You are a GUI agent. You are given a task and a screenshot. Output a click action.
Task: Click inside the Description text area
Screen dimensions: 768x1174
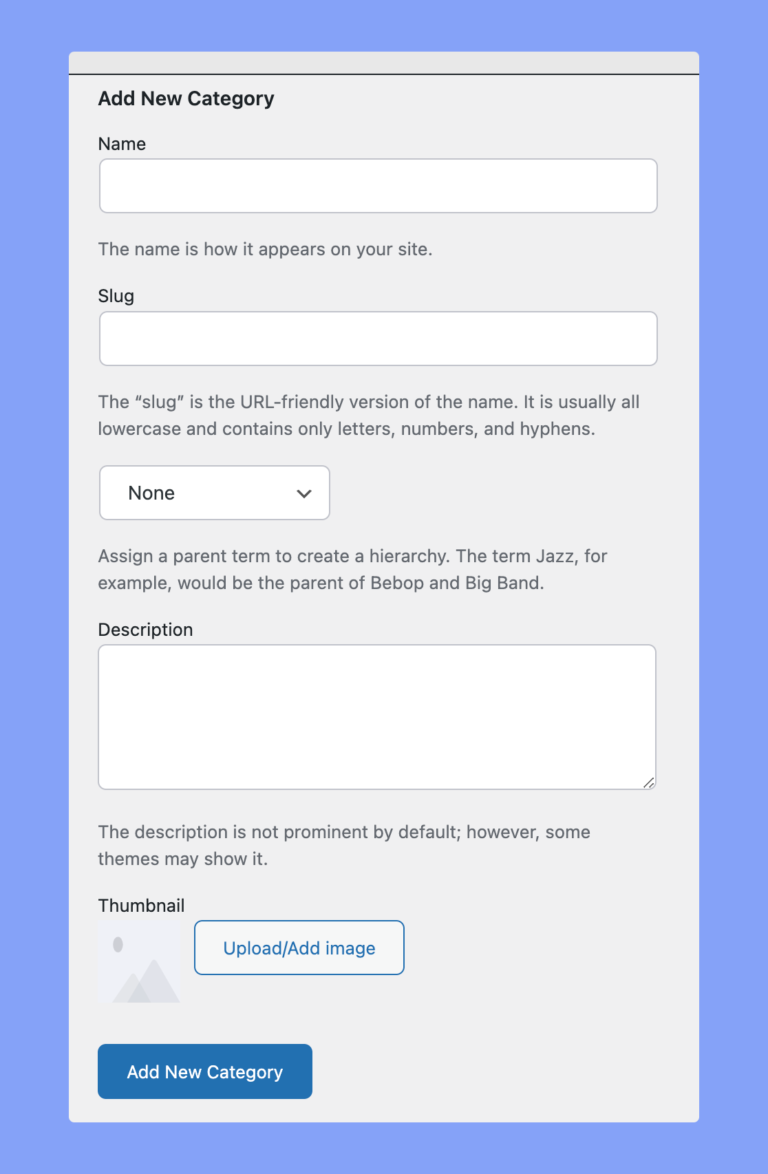pyautogui.click(x=377, y=715)
